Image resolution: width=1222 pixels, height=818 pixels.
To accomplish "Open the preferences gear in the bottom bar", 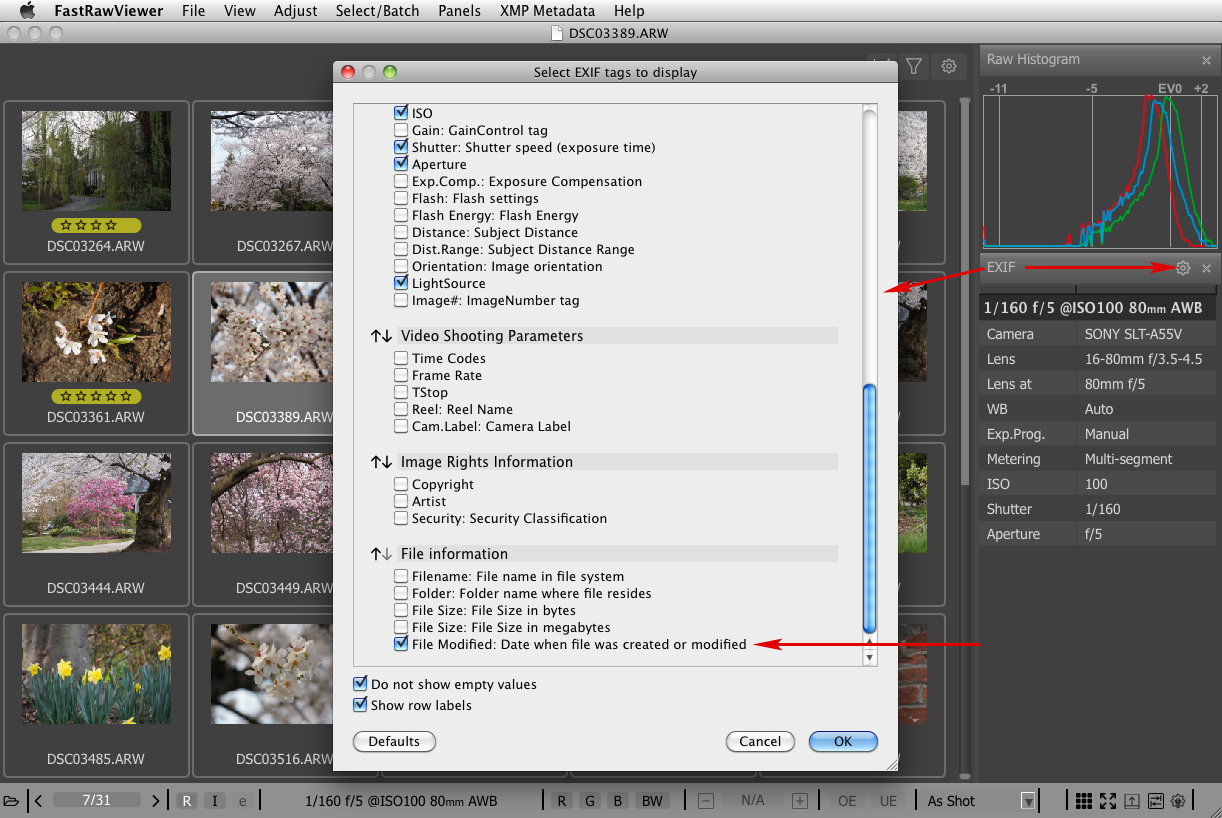I will (1179, 801).
